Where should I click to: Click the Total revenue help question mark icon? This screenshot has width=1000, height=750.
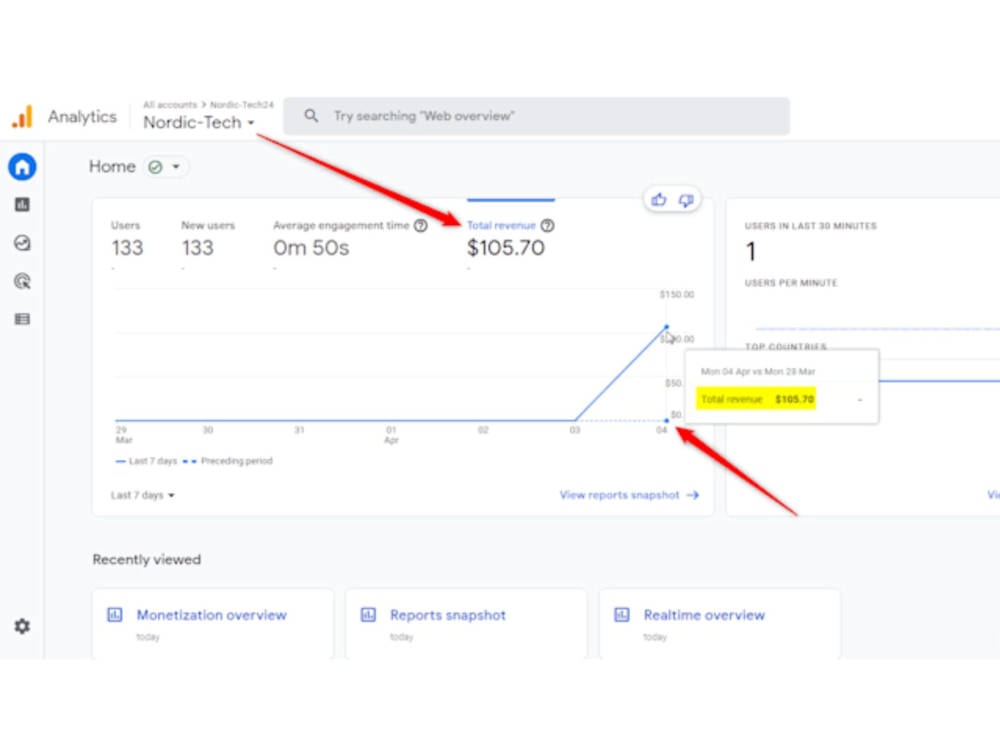click(547, 225)
